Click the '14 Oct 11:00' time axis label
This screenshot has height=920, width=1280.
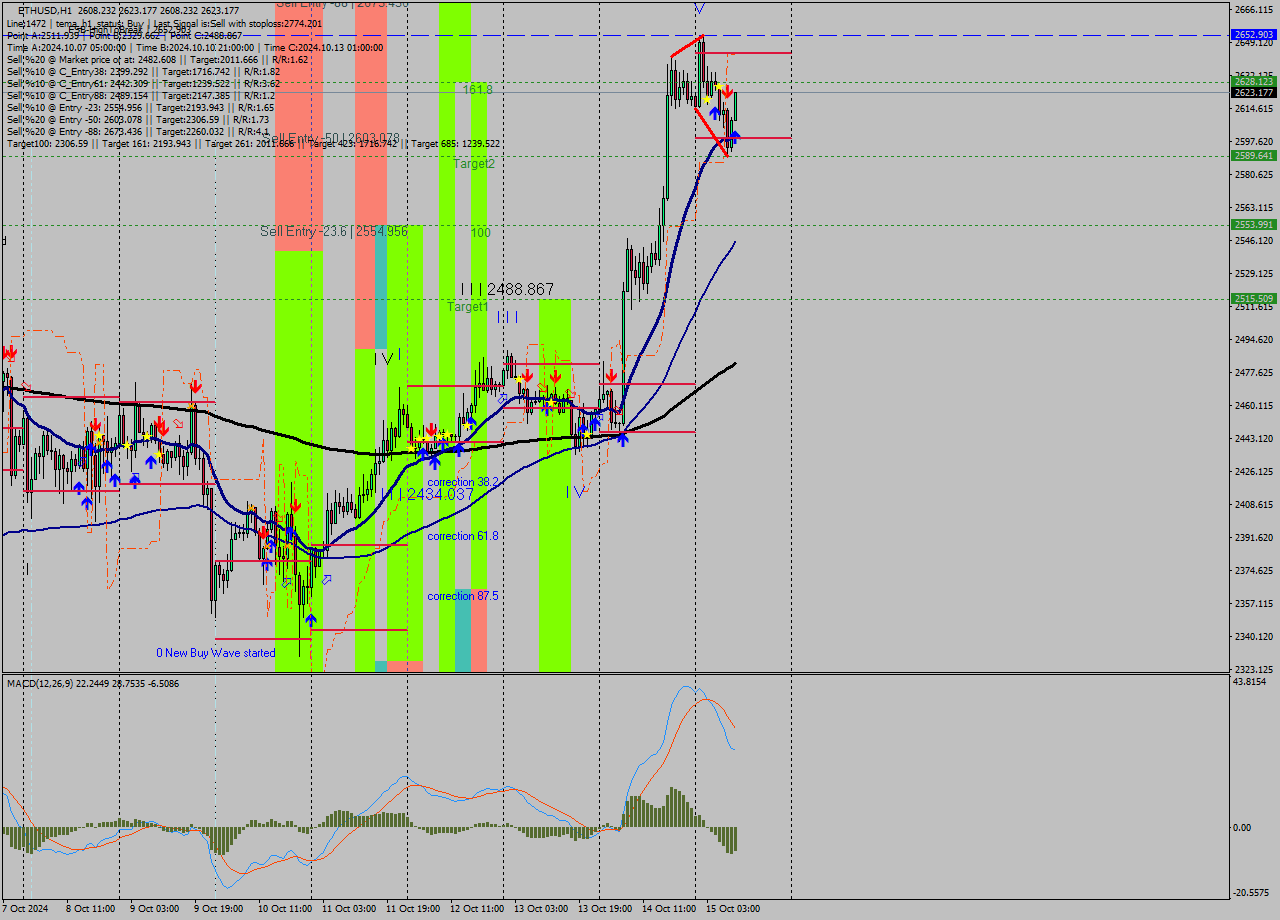point(669,909)
